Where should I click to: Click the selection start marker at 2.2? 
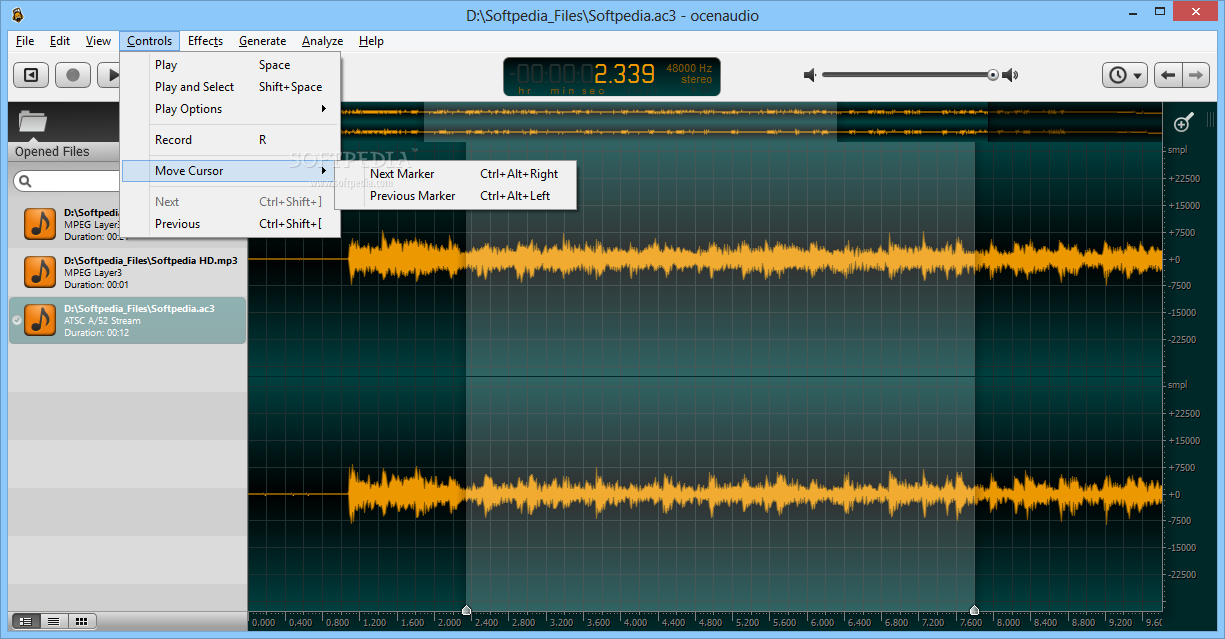point(466,609)
